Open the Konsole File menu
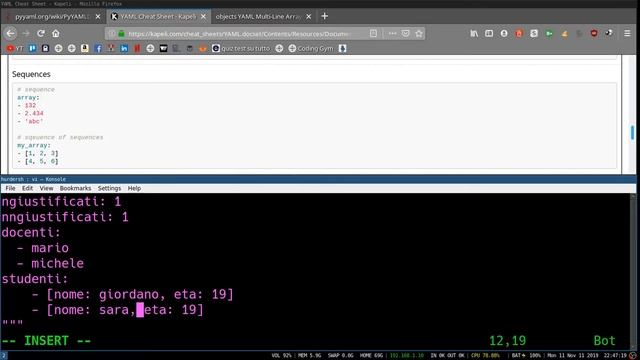 10,188
